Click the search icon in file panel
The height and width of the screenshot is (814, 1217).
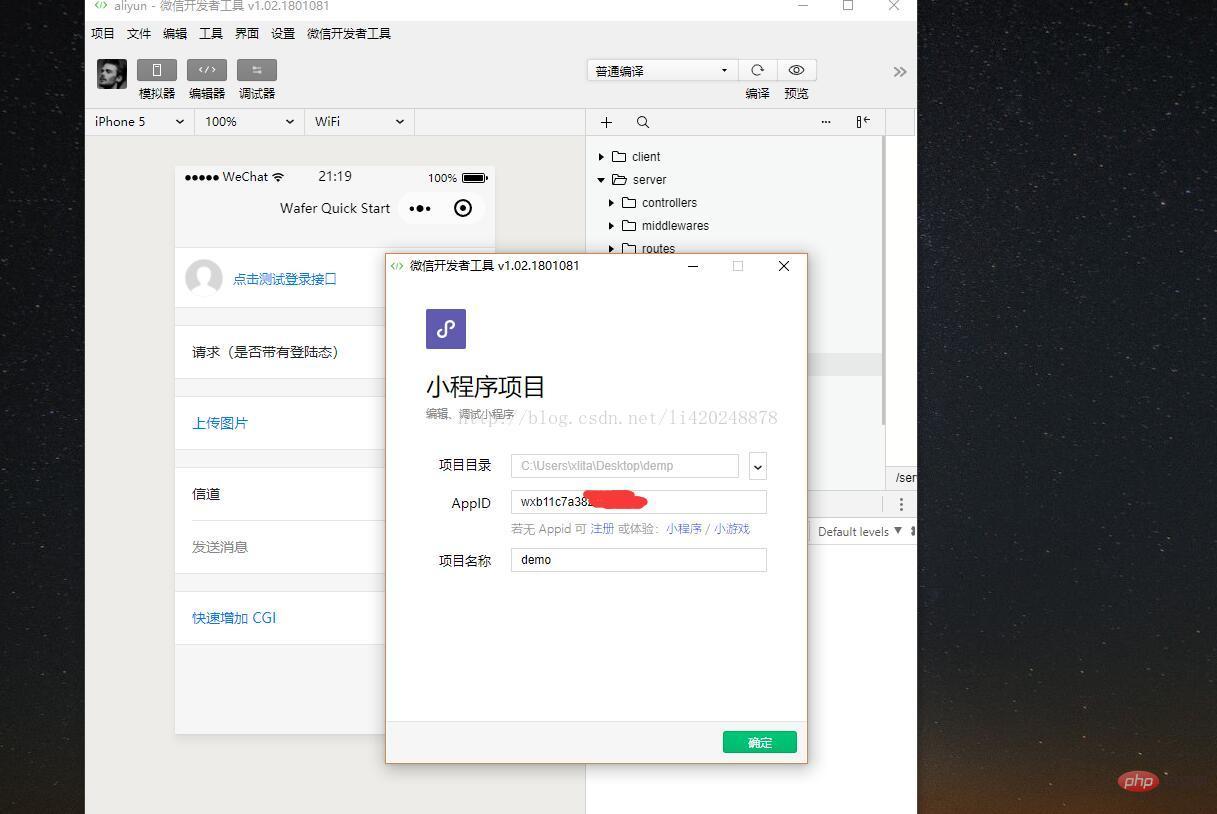pos(643,122)
